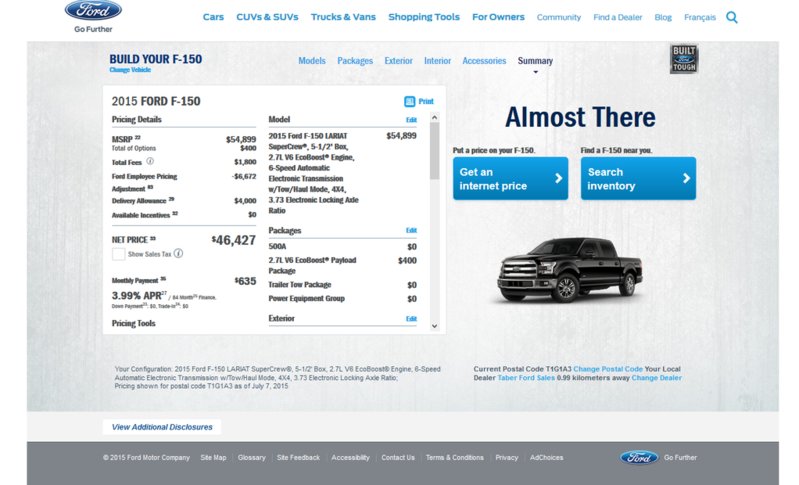Click Change Vehicle link
The image size is (799, 485).
pyautogui.click(x=130, y=70)
